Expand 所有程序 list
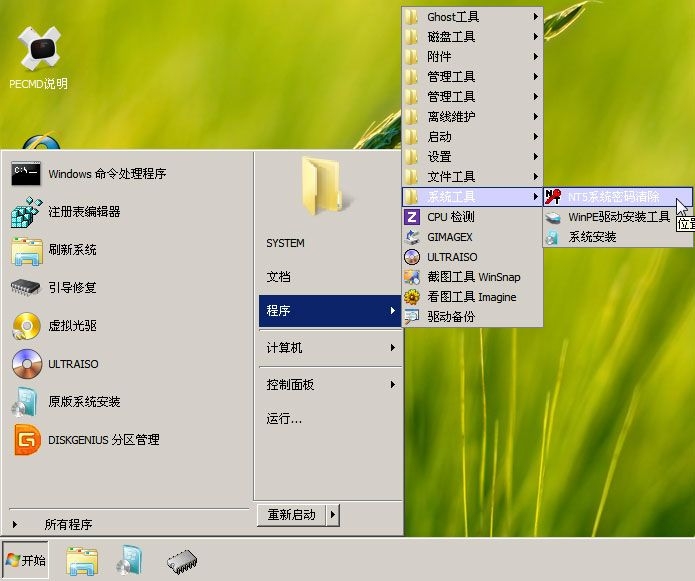 [x=68, y=524]
